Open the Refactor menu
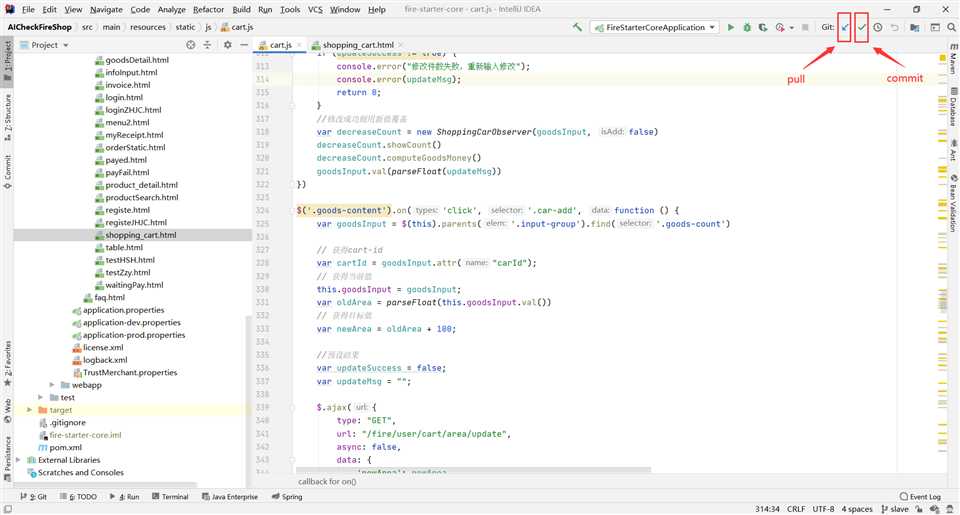Viewport: 960px width, 515px height. point(208,9)
